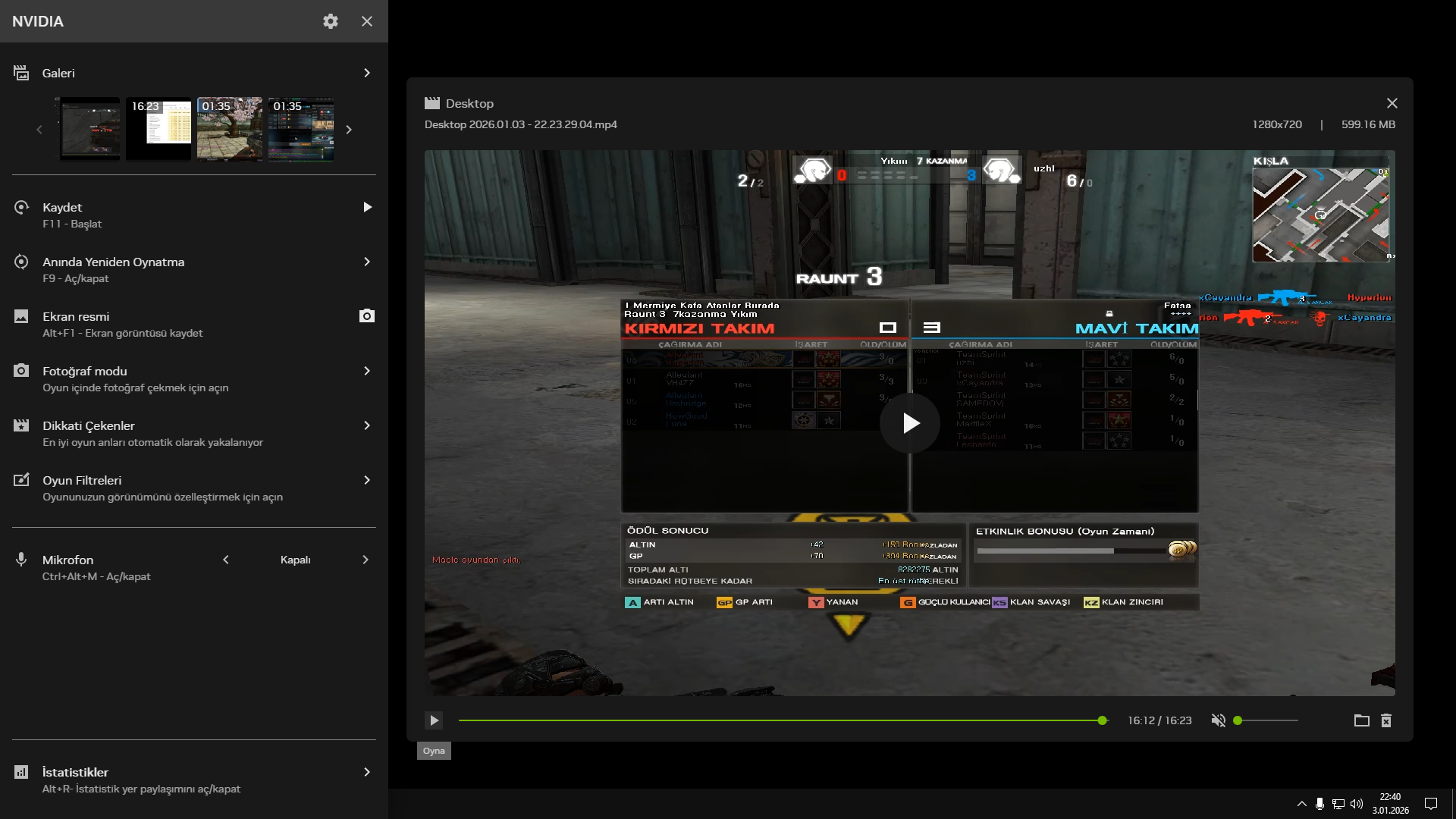
Task: Click the 16:12 / 16:23 timestamp
Action: (x=1159, y=720)
